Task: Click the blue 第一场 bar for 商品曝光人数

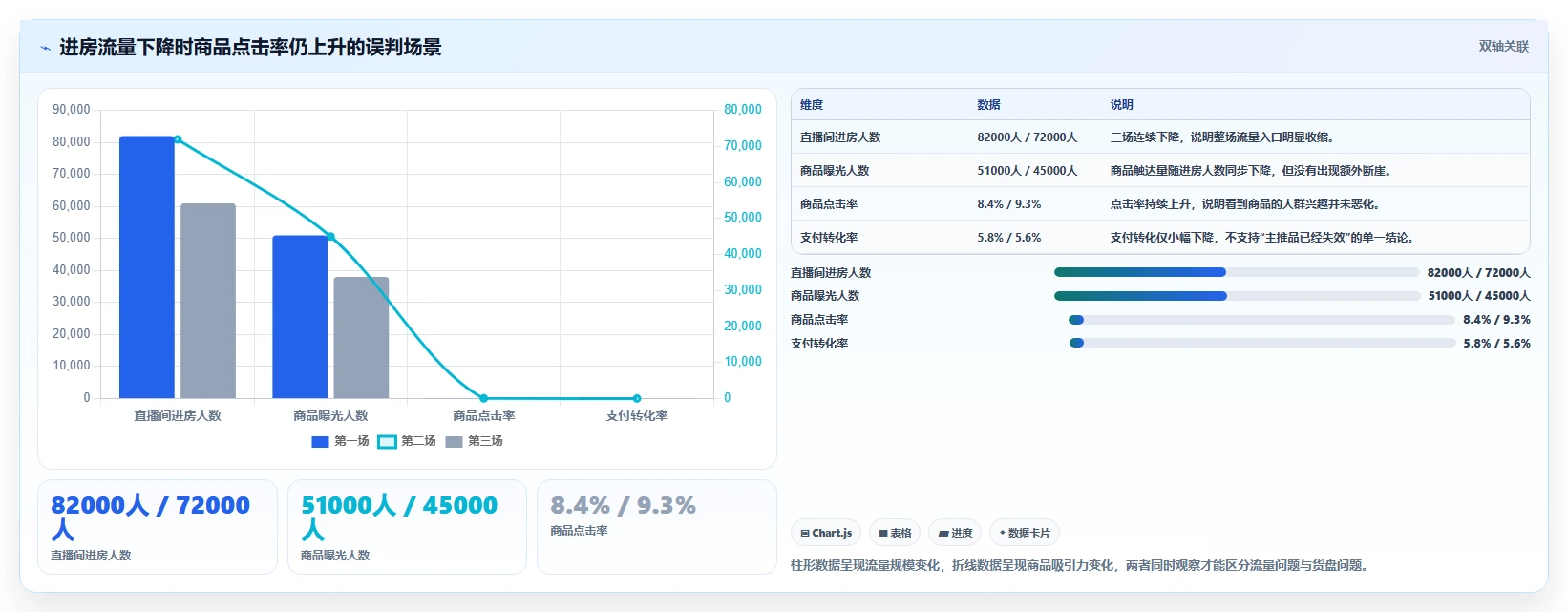Action: pos(300,317)
